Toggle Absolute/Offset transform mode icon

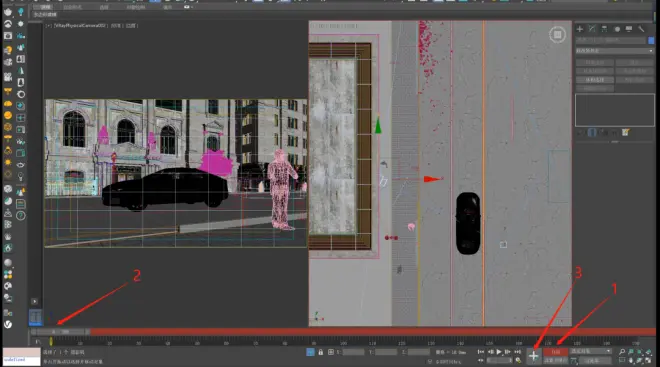click(331, 352)
